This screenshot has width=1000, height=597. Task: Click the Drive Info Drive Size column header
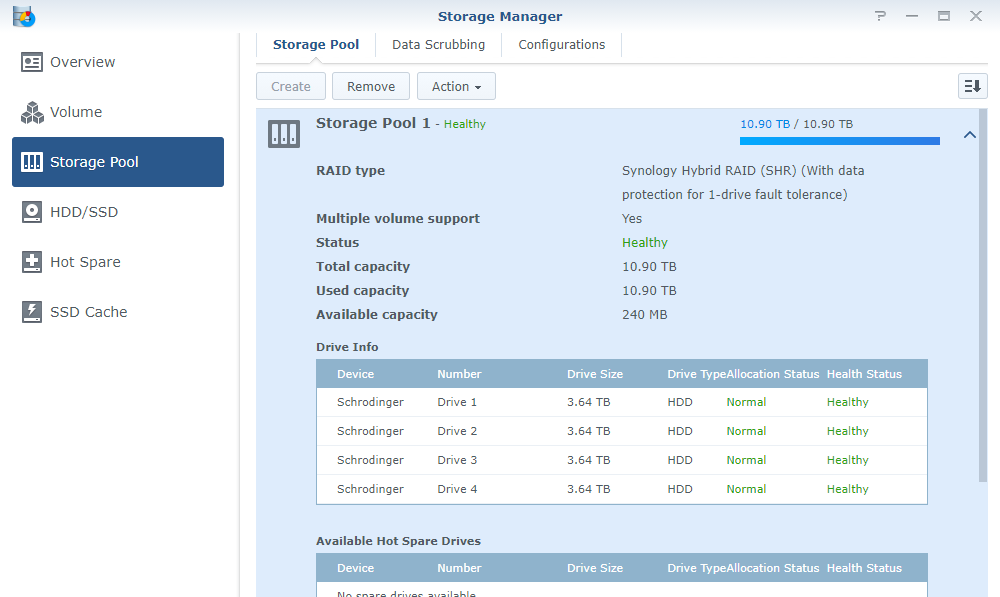(x=595, y=374)
